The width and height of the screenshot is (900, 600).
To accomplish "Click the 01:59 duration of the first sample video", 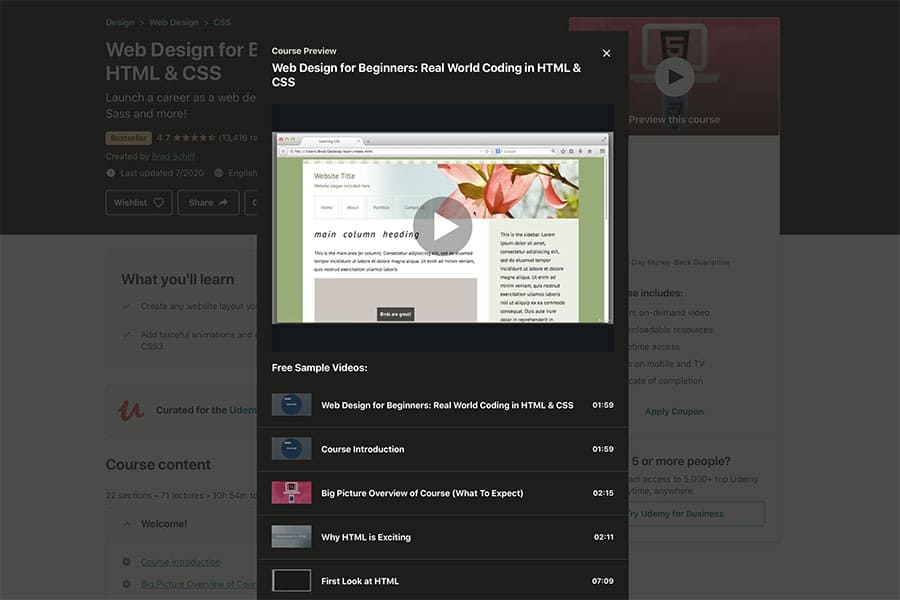I will coord(603,405).
